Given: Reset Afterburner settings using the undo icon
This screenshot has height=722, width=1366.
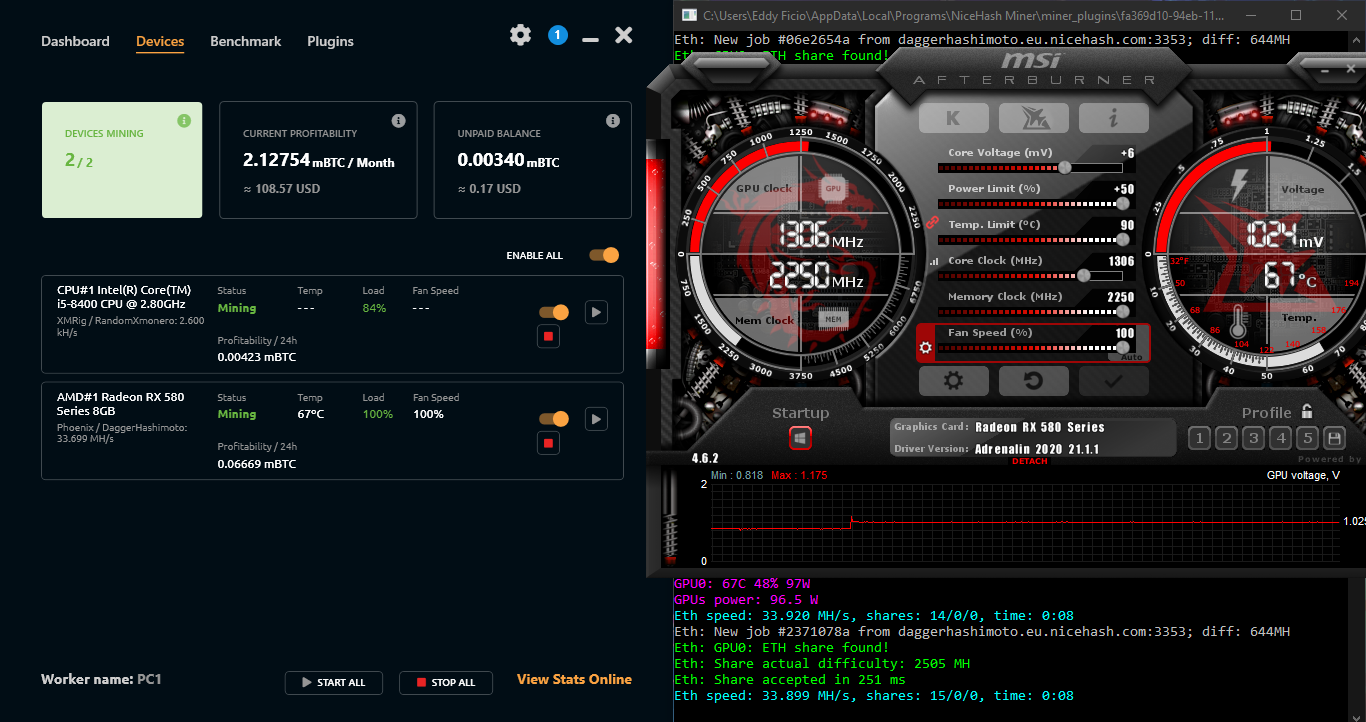Looking at the screenshot, I should tap(1033, 380).
